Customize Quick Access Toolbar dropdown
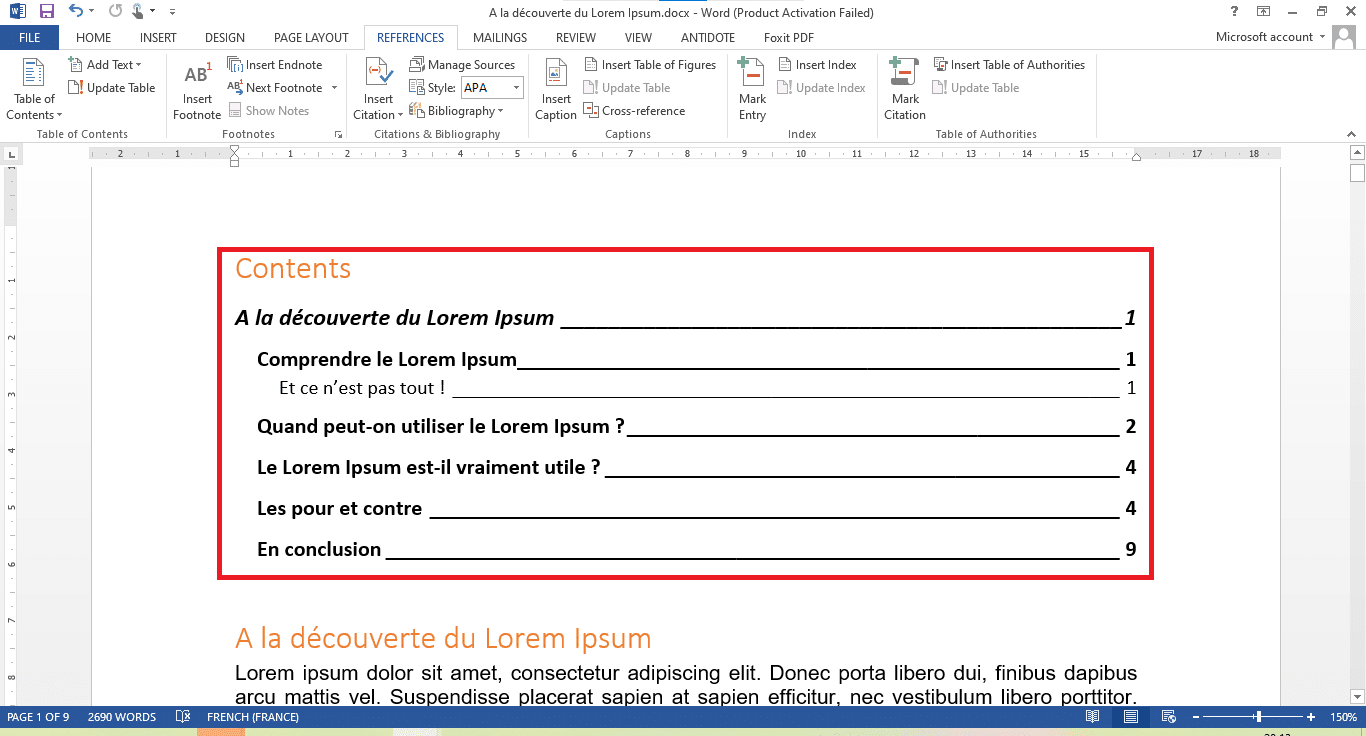The image size is (1366, 736). point(171,12)
